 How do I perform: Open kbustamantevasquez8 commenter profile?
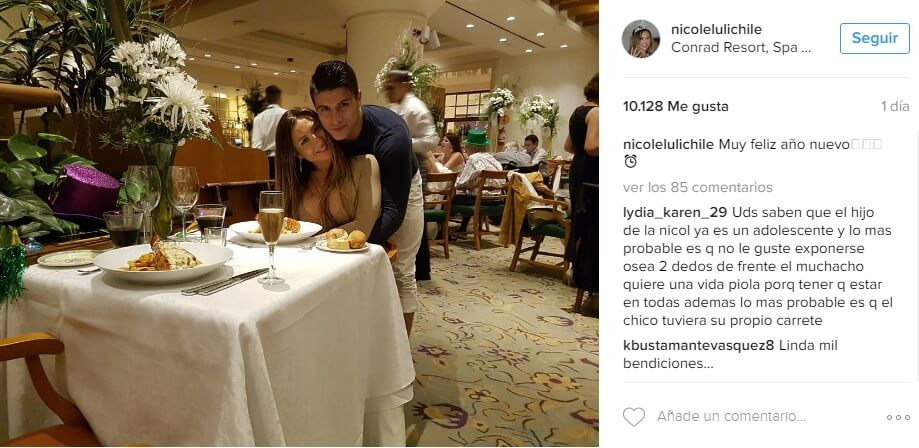(x=699, y=346)
